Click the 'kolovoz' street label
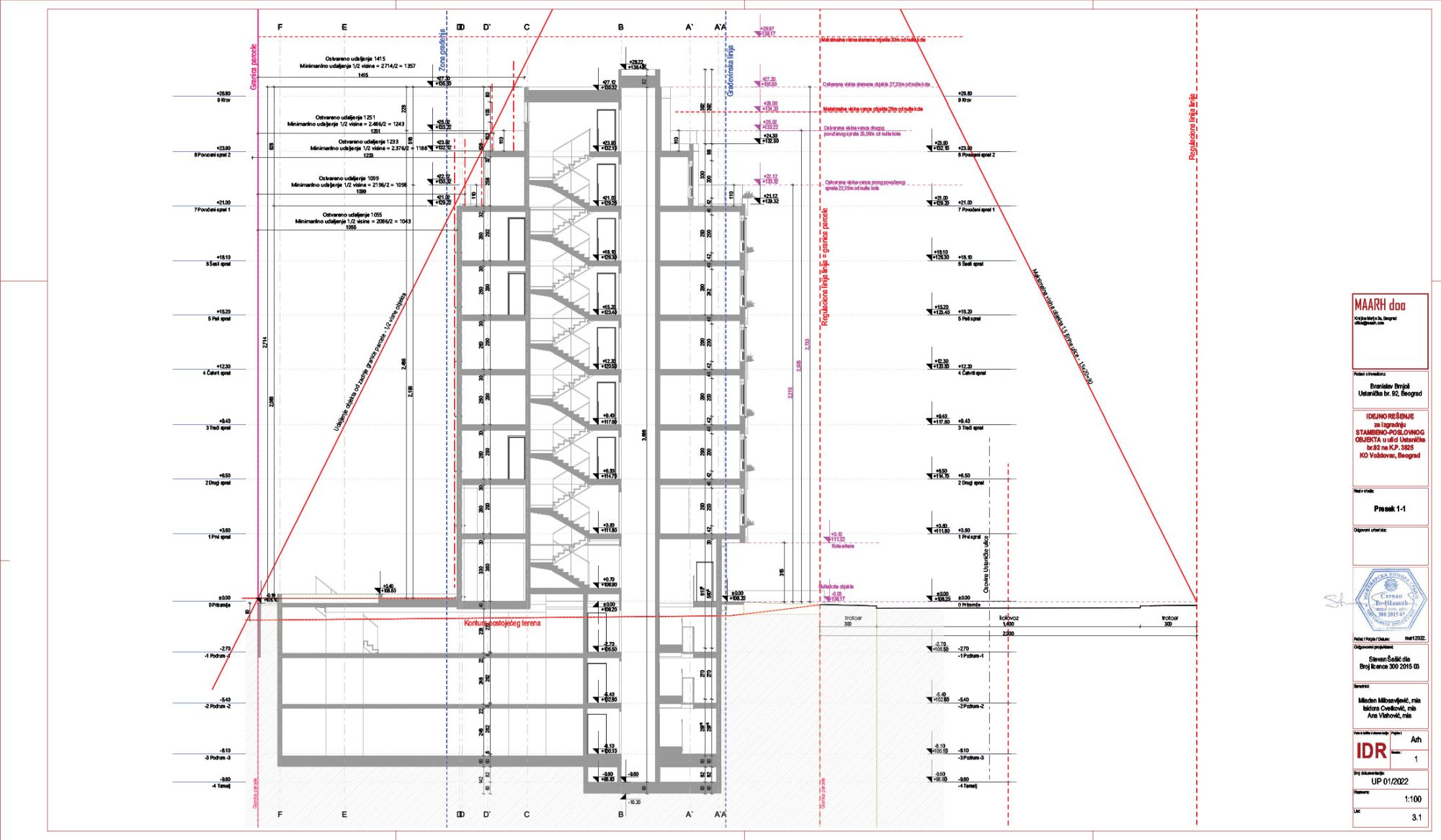 [x=1008, y=617]
